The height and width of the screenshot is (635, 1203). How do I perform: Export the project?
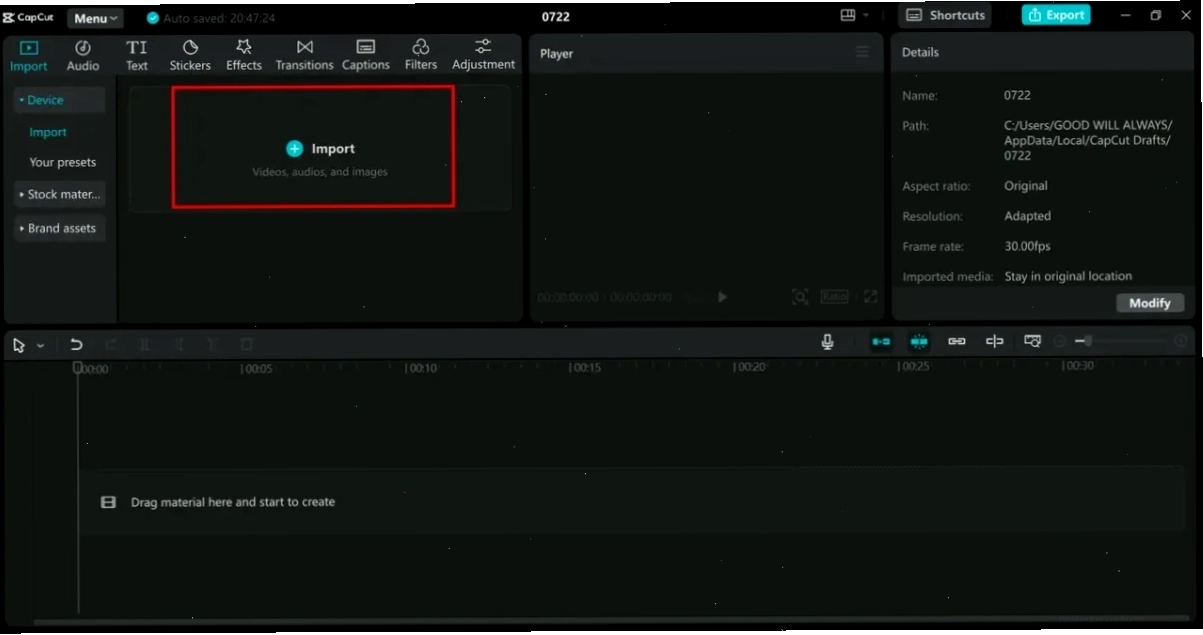pyautogui.click(x=1056, y=16)
